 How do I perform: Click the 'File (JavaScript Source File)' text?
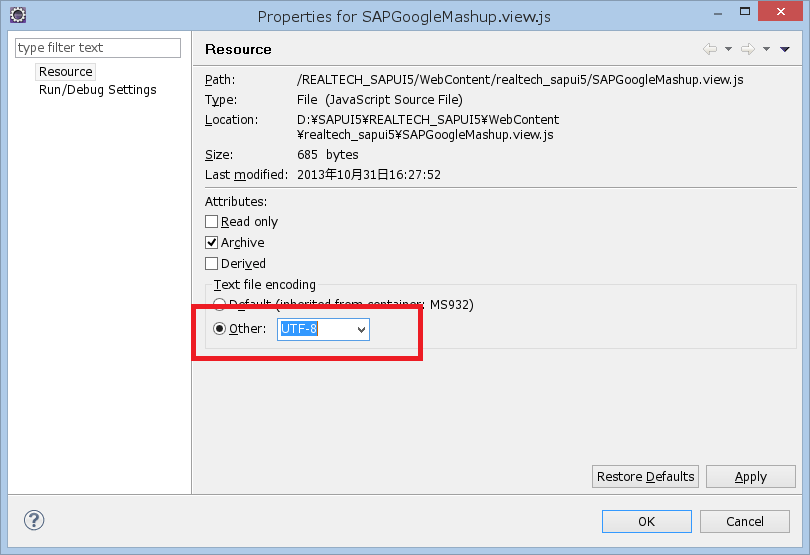pyautogui.click(x=380, y=100)
